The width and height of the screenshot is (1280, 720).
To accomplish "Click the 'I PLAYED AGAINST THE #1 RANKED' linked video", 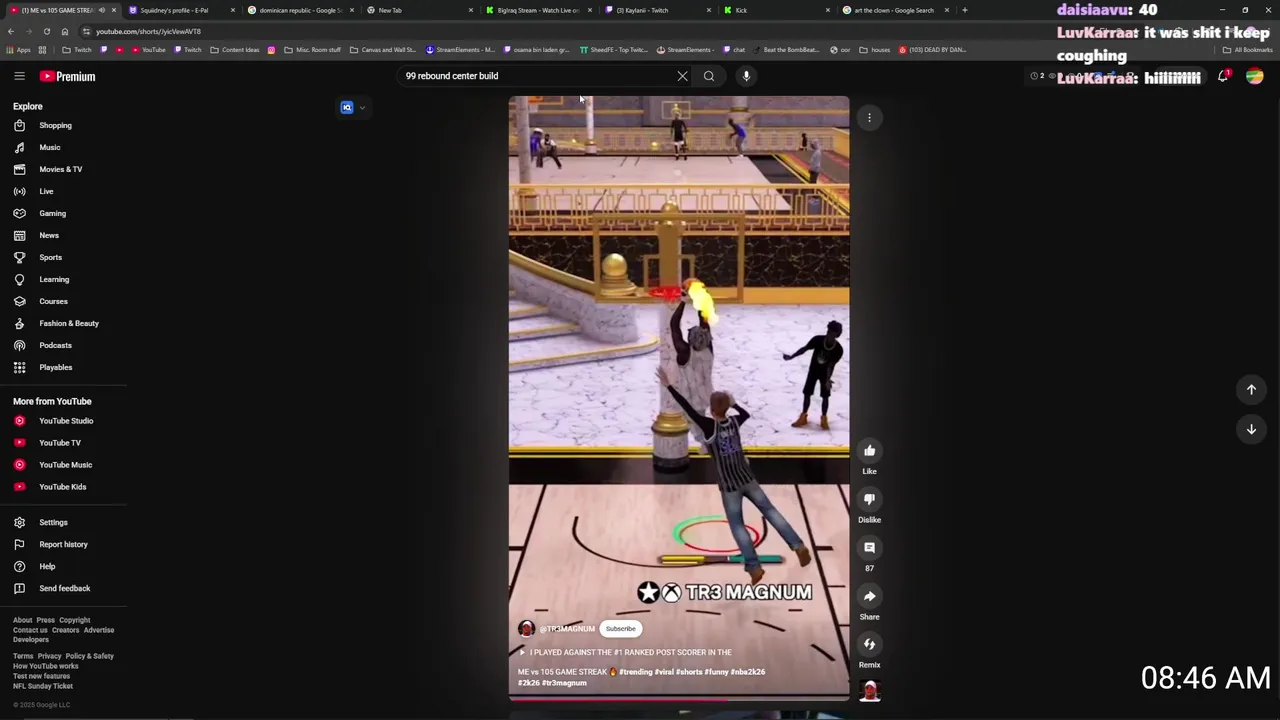I will [625, 652].
